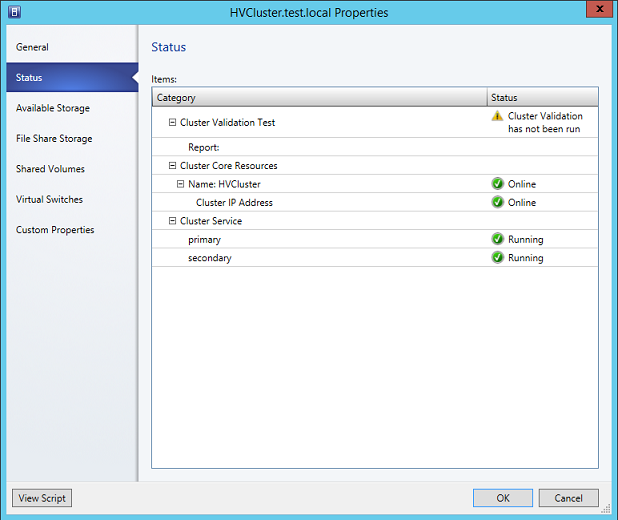618x520 pixels.
Task: Select the Virtual Switches page
Action: [x=49, y=199]
